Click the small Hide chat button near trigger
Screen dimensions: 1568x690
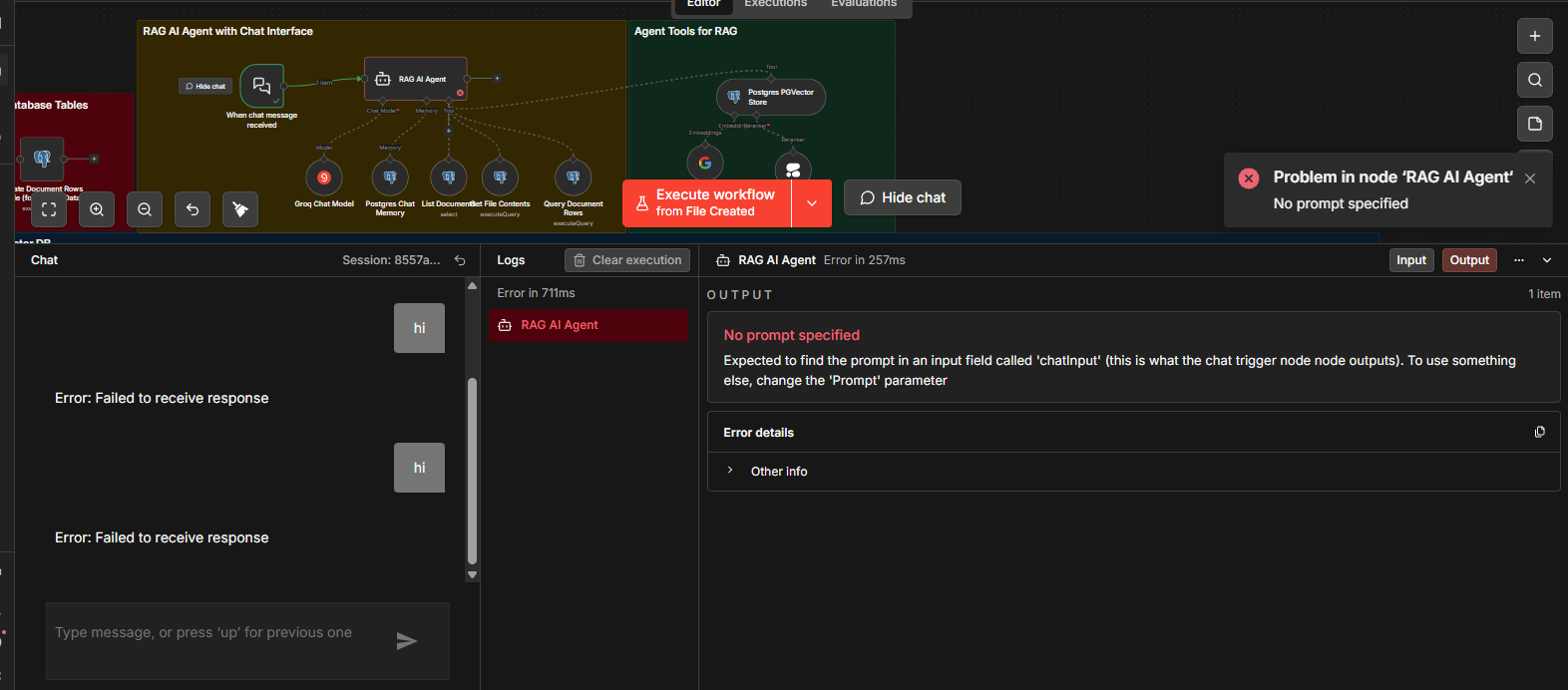205,87
